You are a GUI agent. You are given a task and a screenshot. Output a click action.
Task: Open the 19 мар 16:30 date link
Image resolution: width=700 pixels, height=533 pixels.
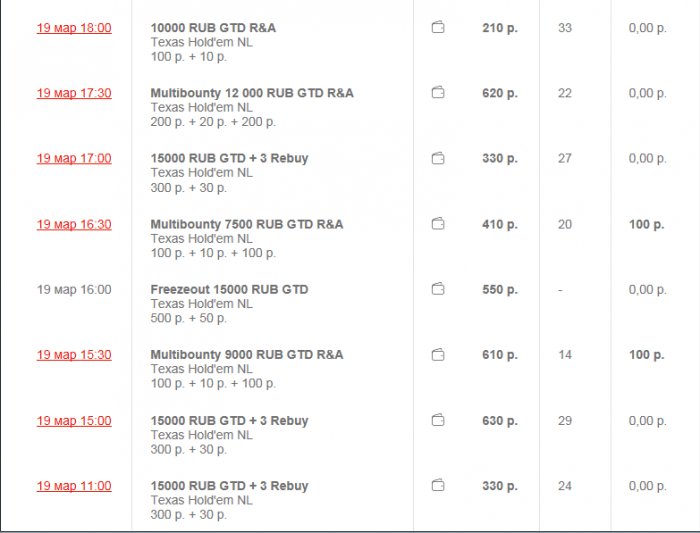point(74,224)
